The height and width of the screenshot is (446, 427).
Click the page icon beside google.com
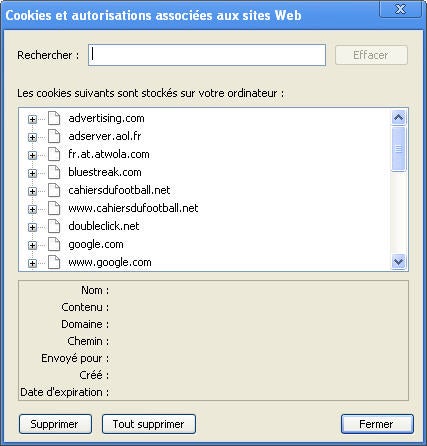pyautogui.click(x=54, y=244)
